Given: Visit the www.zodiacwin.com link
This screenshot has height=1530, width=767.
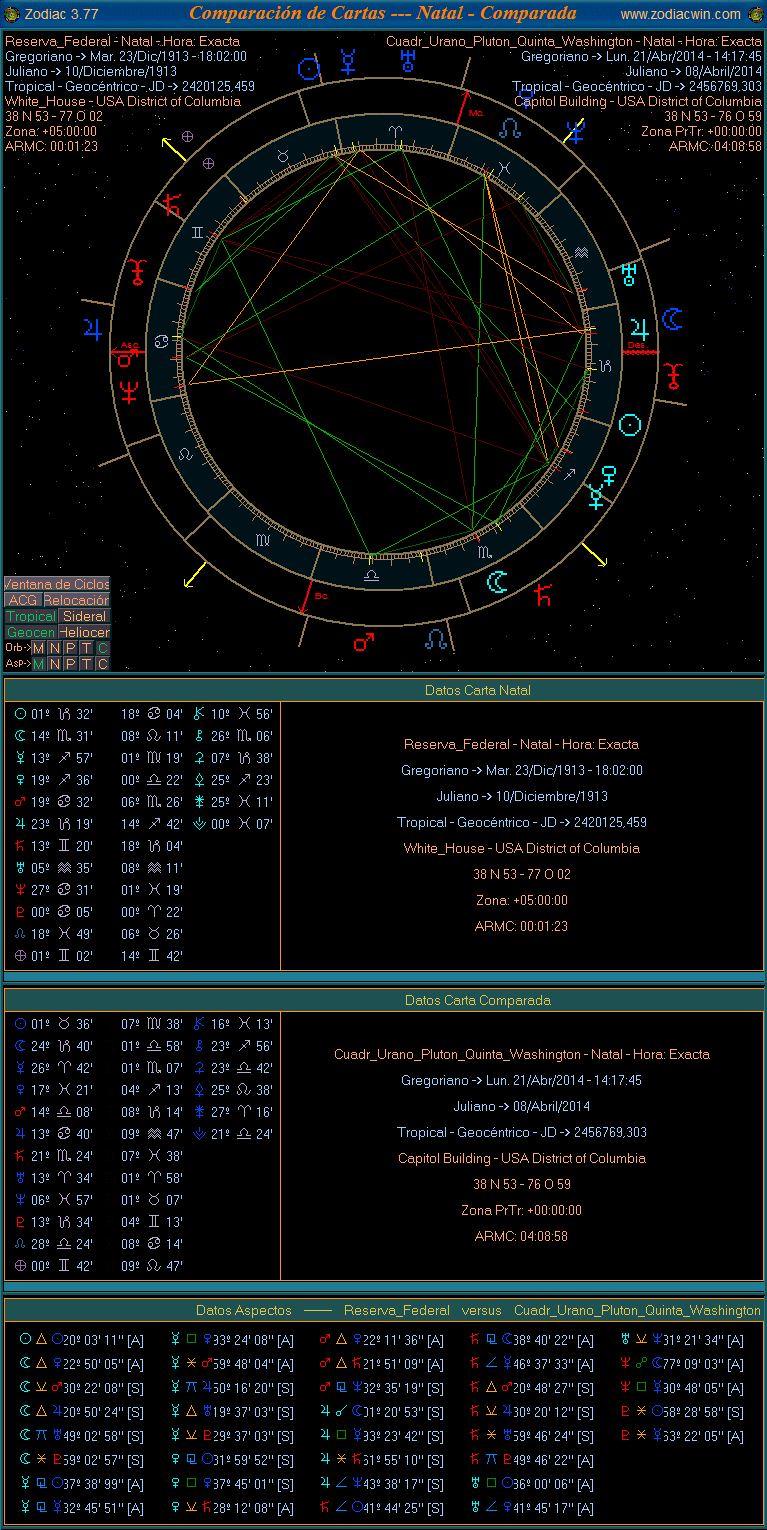Looking at the screenshot, I should (x=681, y=14).
